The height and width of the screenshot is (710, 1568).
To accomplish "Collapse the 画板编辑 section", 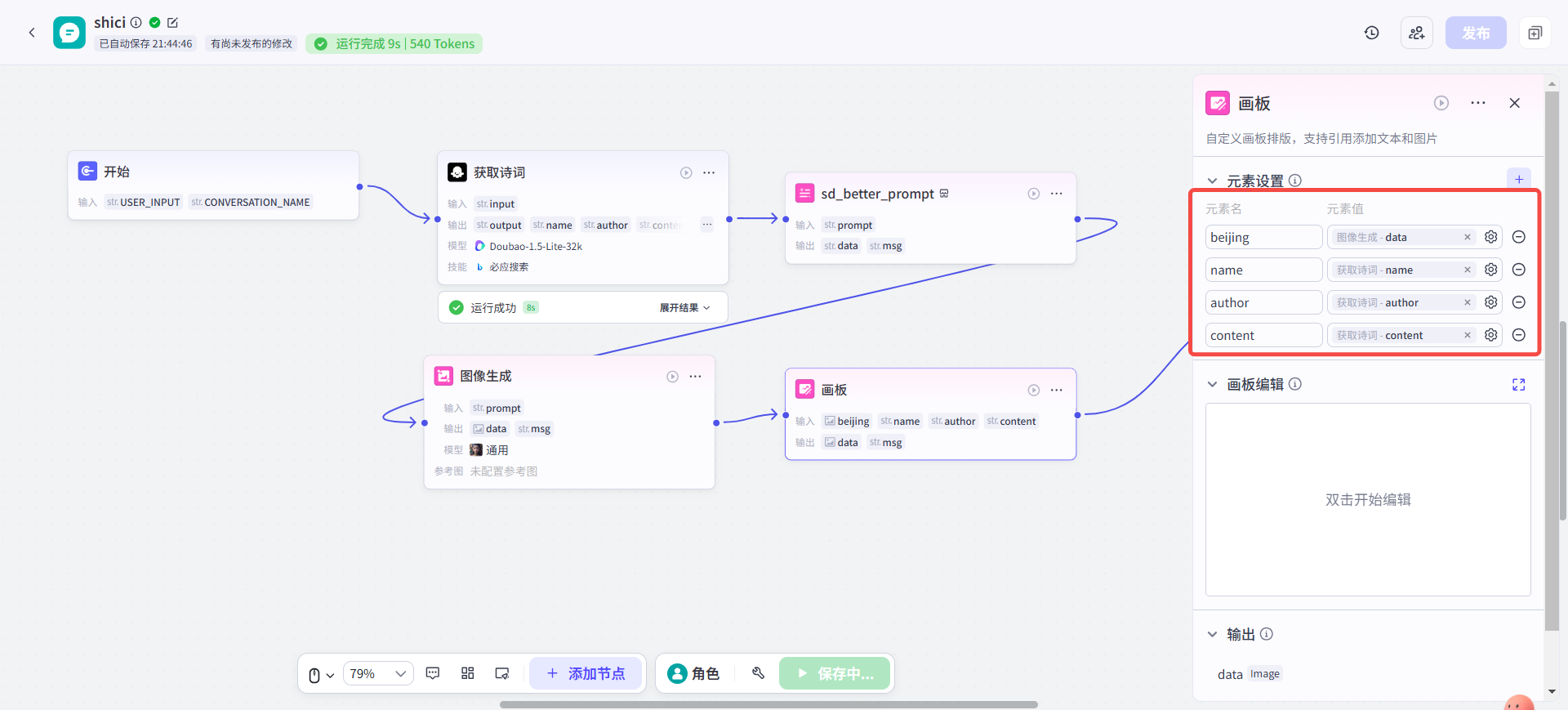I will tap(1213, 385).
